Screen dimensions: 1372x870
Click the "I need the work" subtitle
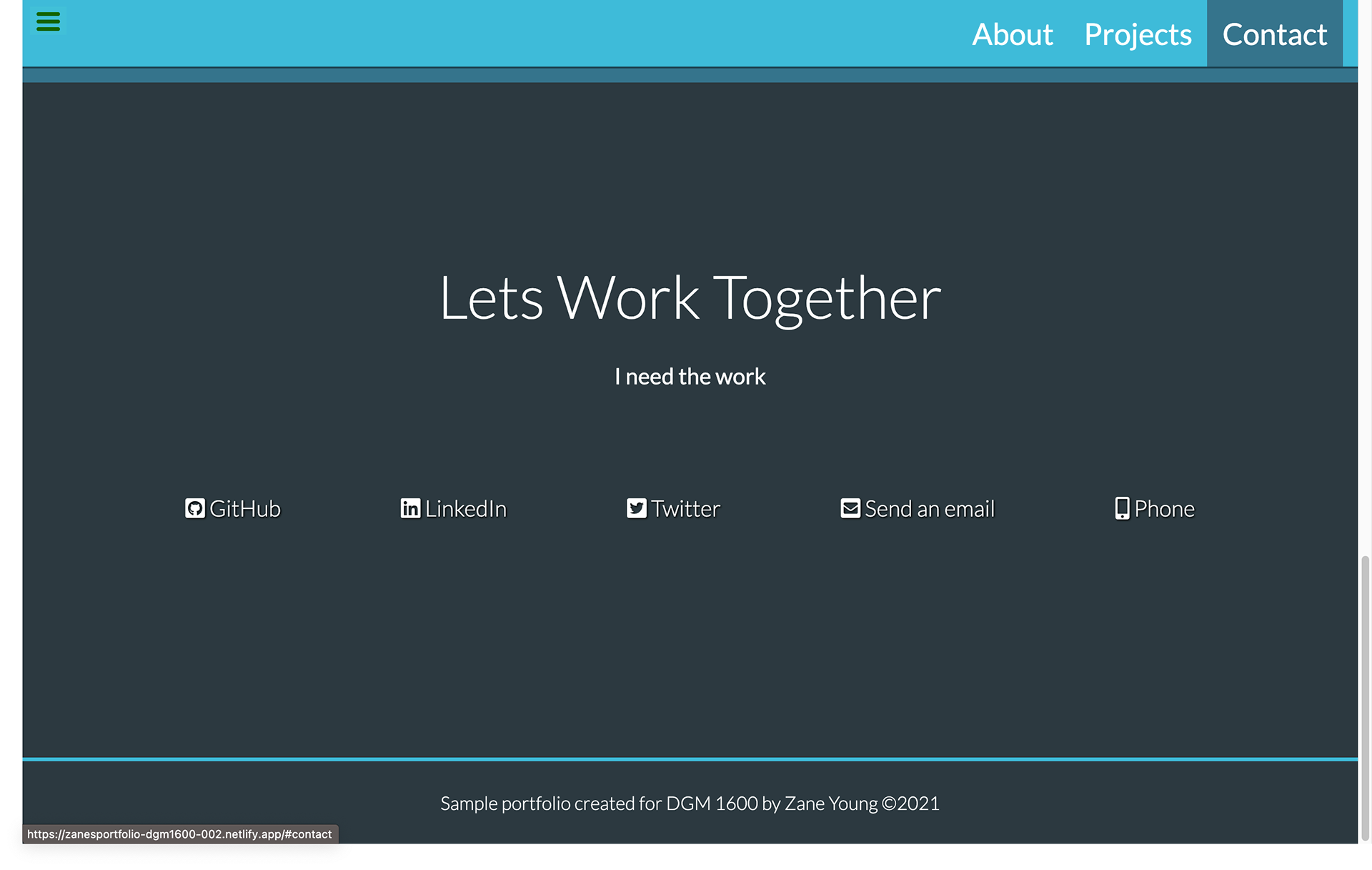(x=690, y=377)
